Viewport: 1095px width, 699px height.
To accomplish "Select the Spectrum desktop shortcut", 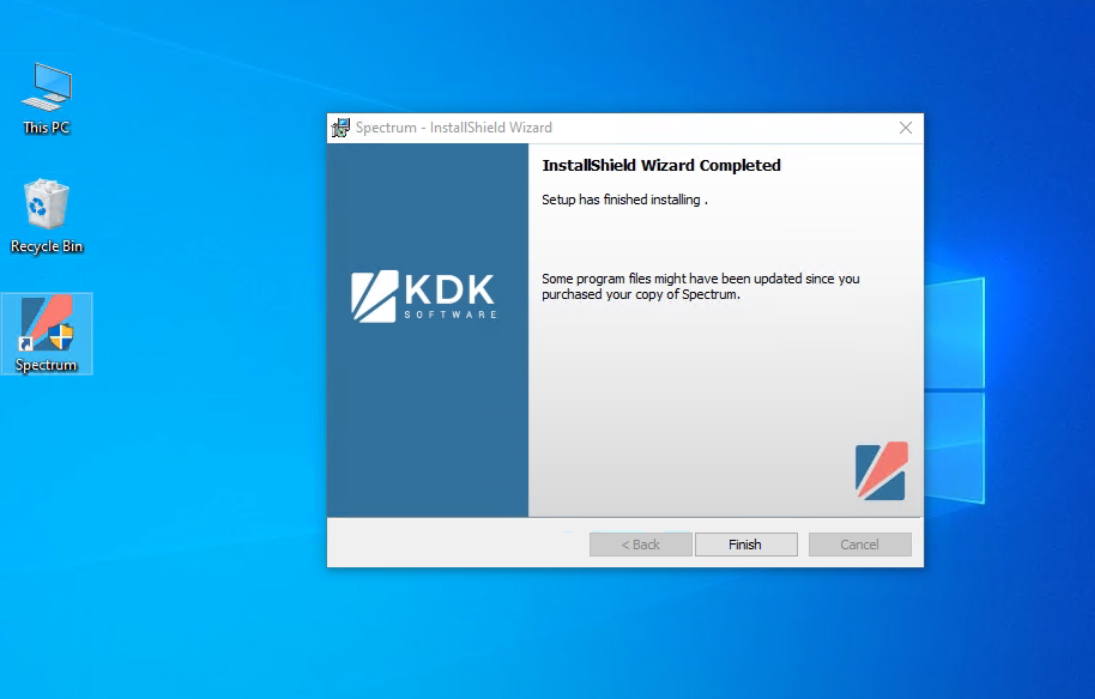I will tap(47, 334).
